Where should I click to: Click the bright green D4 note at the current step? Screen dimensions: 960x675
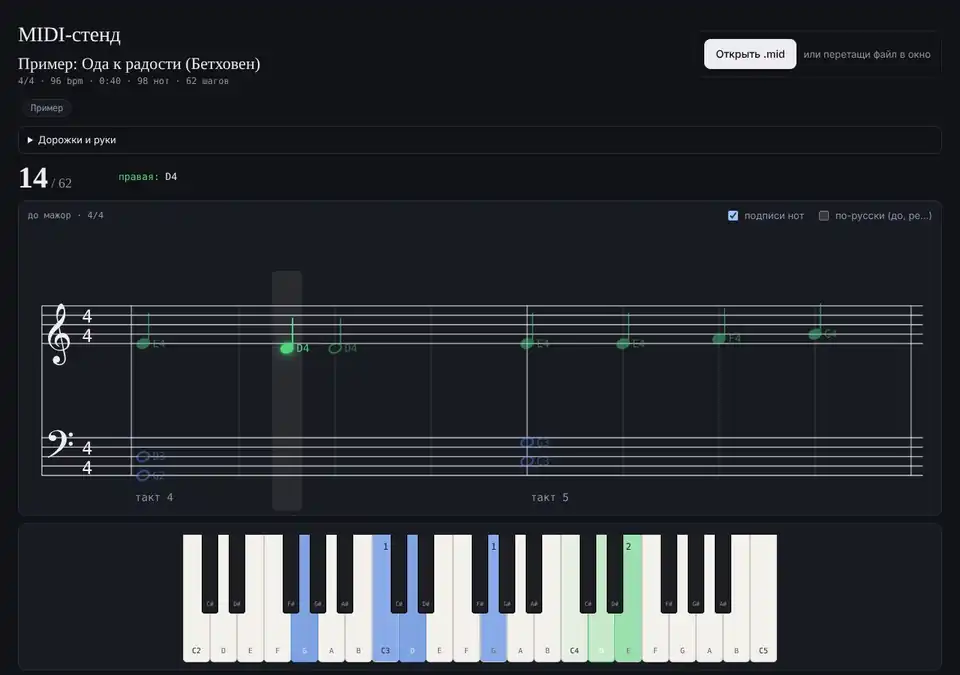click(287, 349)
